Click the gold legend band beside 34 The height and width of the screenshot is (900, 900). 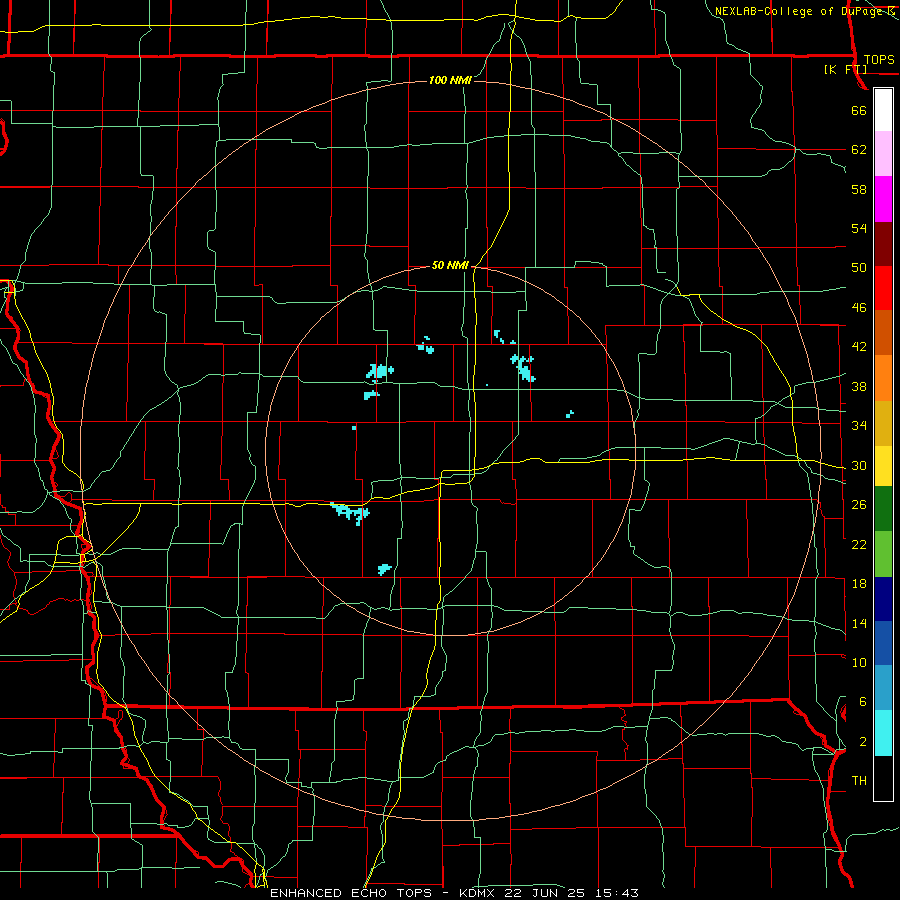pos(883,423)
